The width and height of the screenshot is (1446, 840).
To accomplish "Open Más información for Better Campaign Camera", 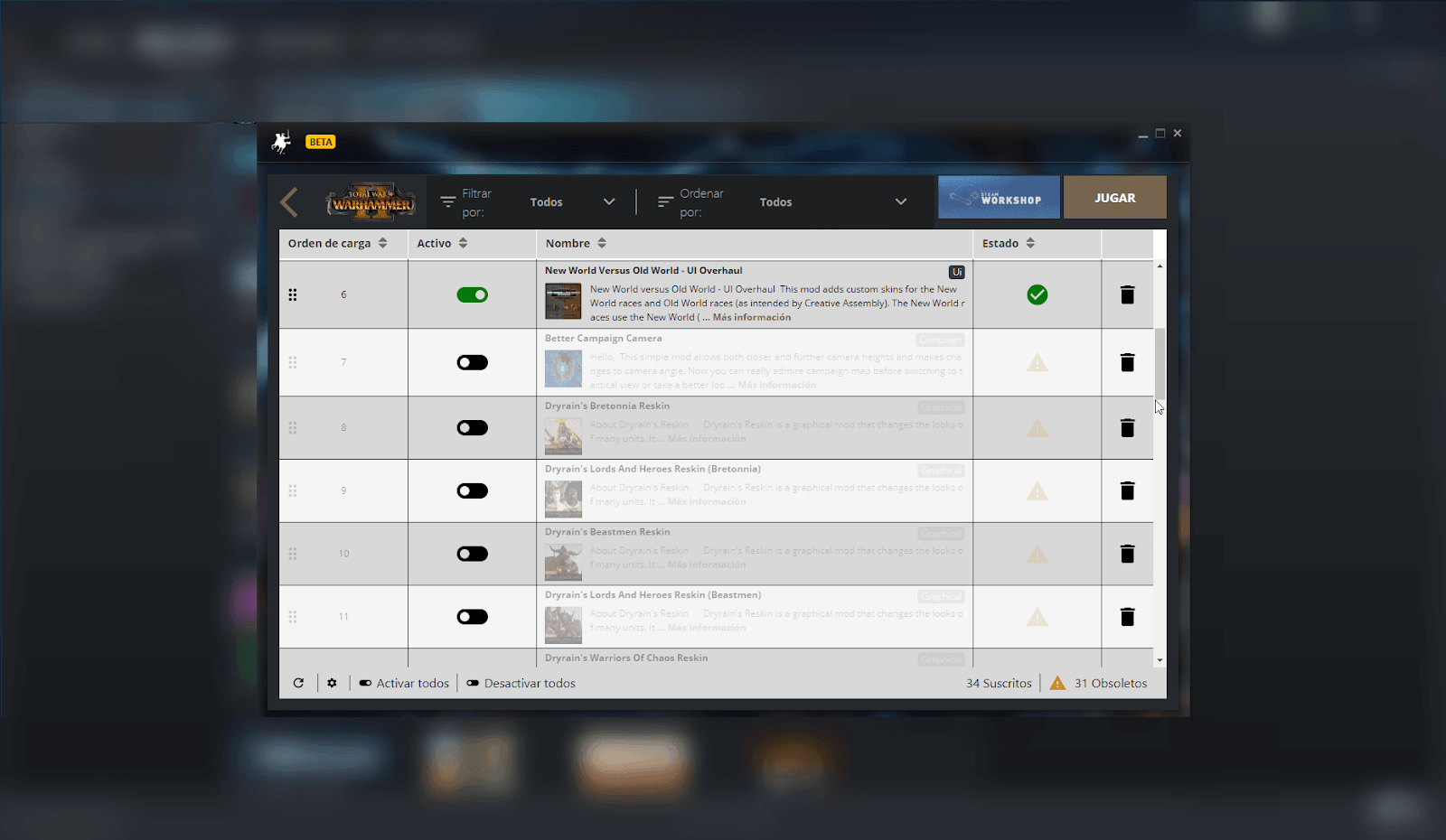I will point(777,385).
